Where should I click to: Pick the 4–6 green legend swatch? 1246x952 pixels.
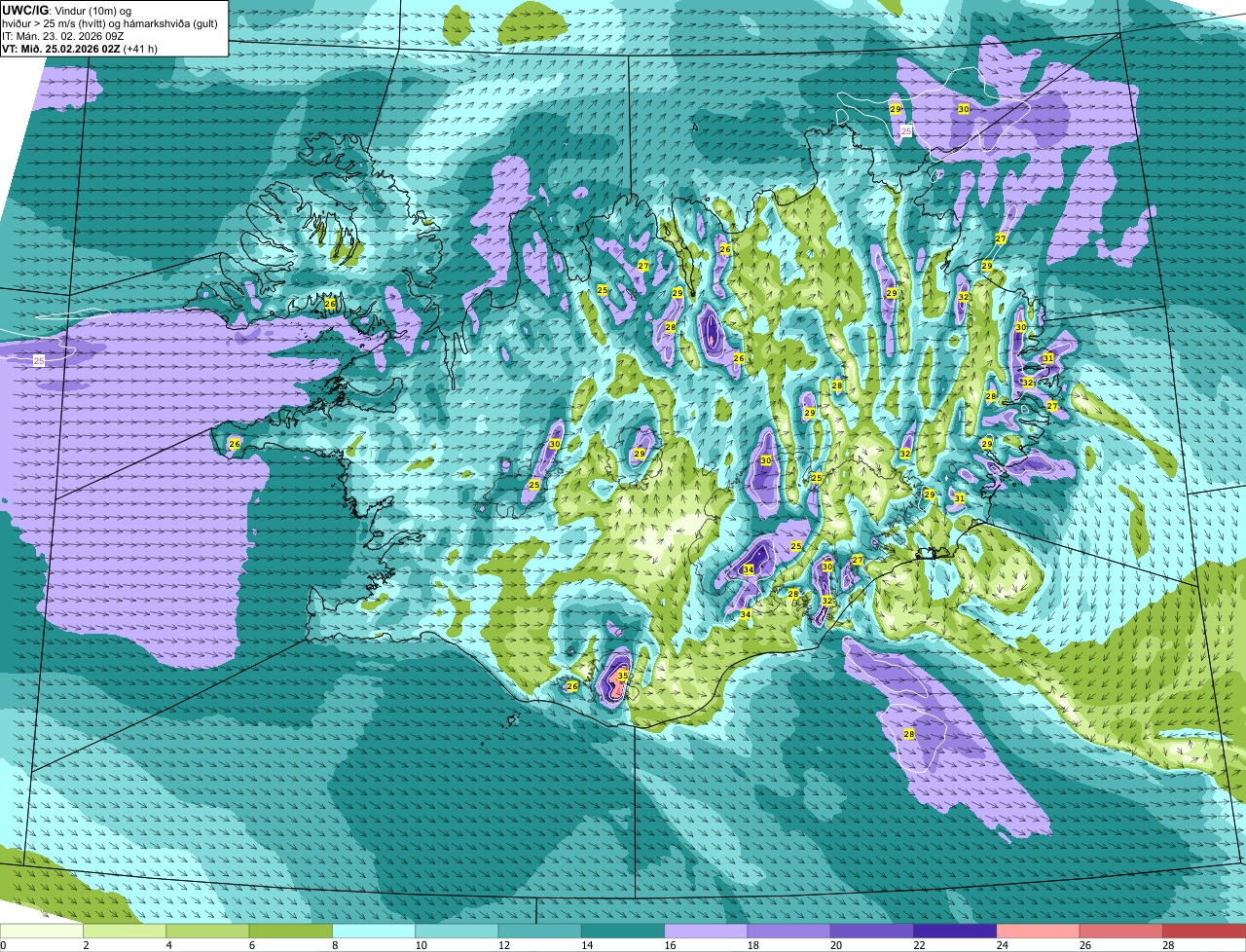207,932
